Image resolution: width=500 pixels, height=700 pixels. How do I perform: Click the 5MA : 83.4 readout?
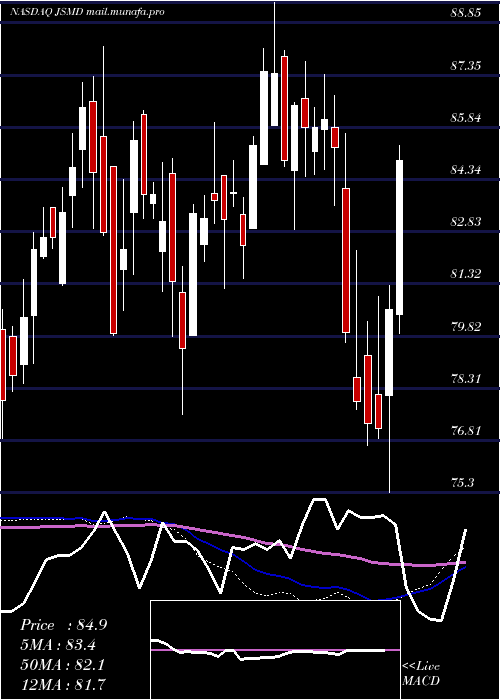pos(58,645)
